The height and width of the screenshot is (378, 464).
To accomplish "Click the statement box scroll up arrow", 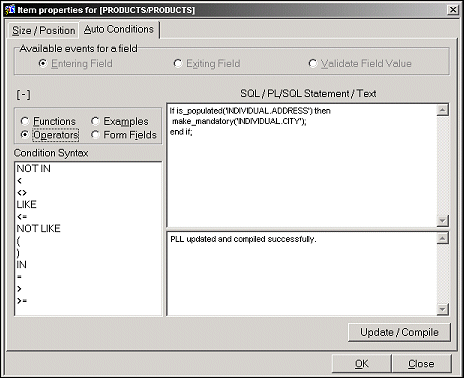I will tap(442, 110).
